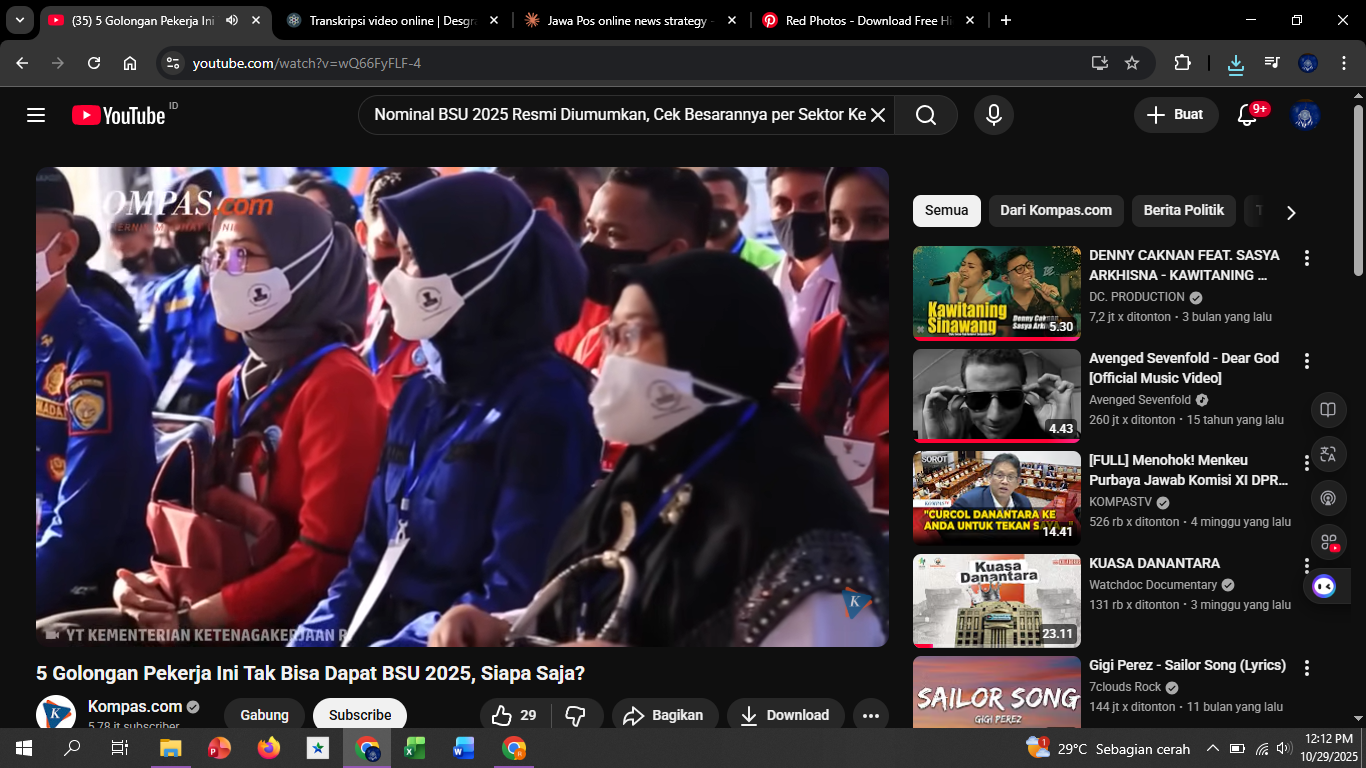Screen dimensions: 1366x768
Task: Open the Chrome three-dot menu
Action: [1344, 63]
